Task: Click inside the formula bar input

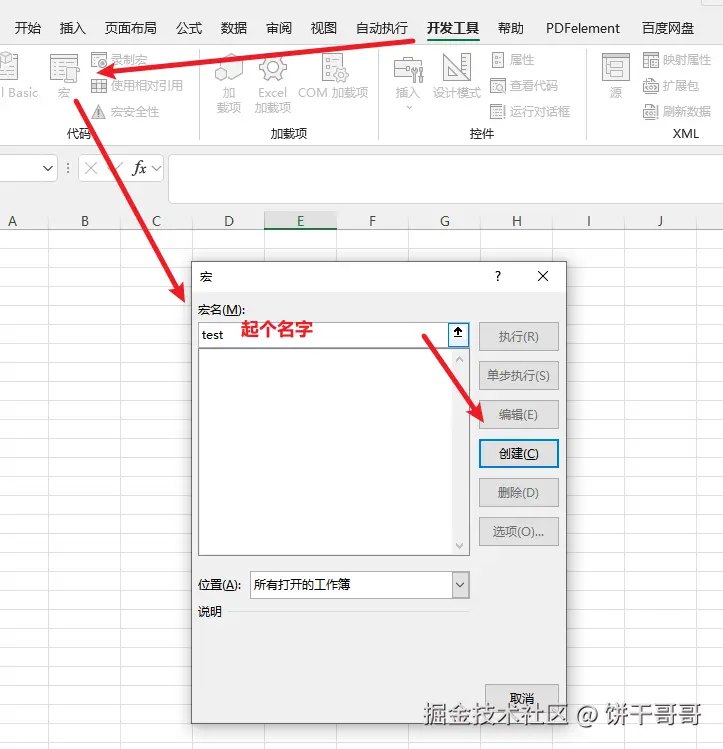Action: point(445,179)
